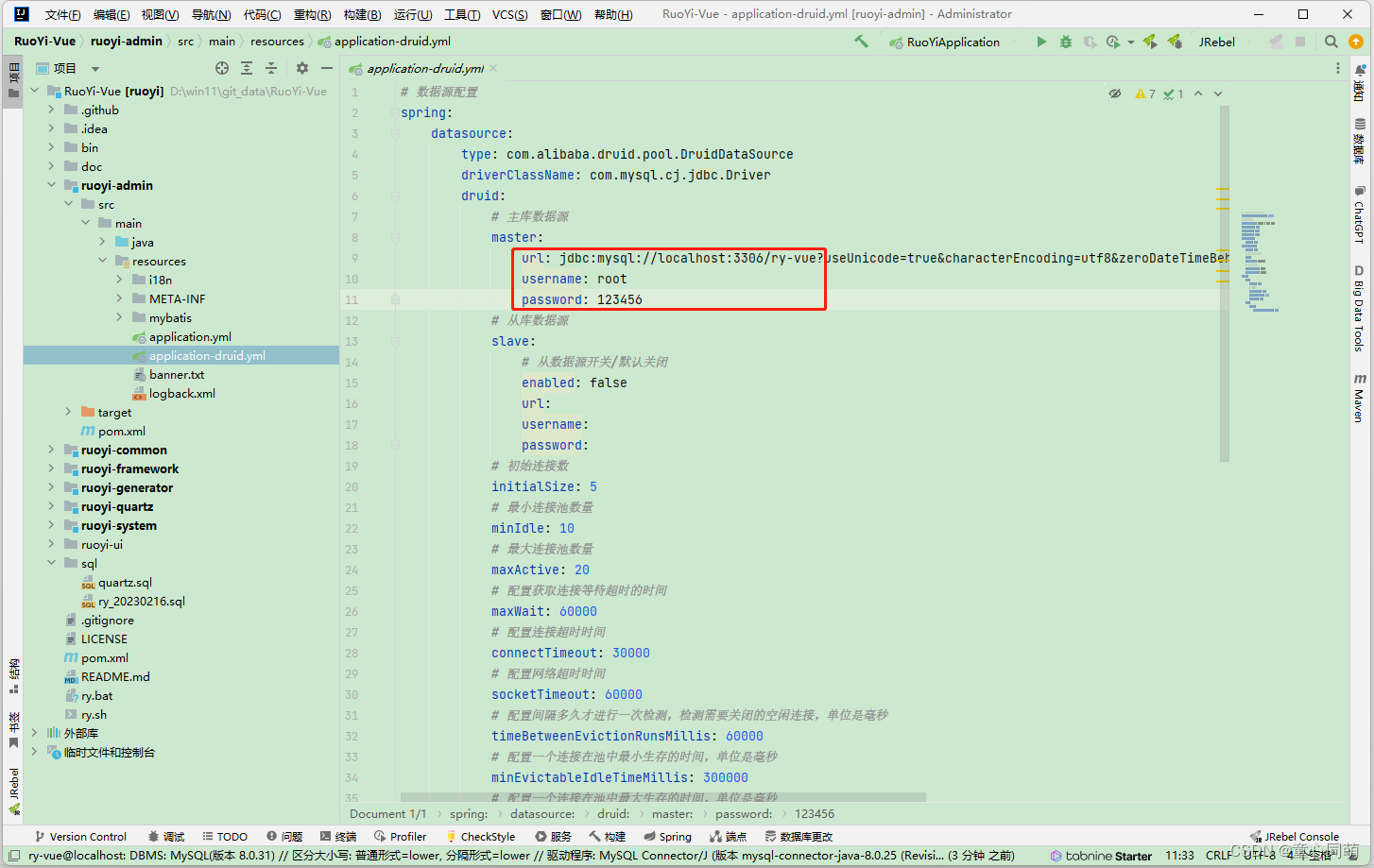Click the master: breadcrumb below editor
This screenshot has width=1374, height=868.
pyautogui.click(x=672, y=814)
